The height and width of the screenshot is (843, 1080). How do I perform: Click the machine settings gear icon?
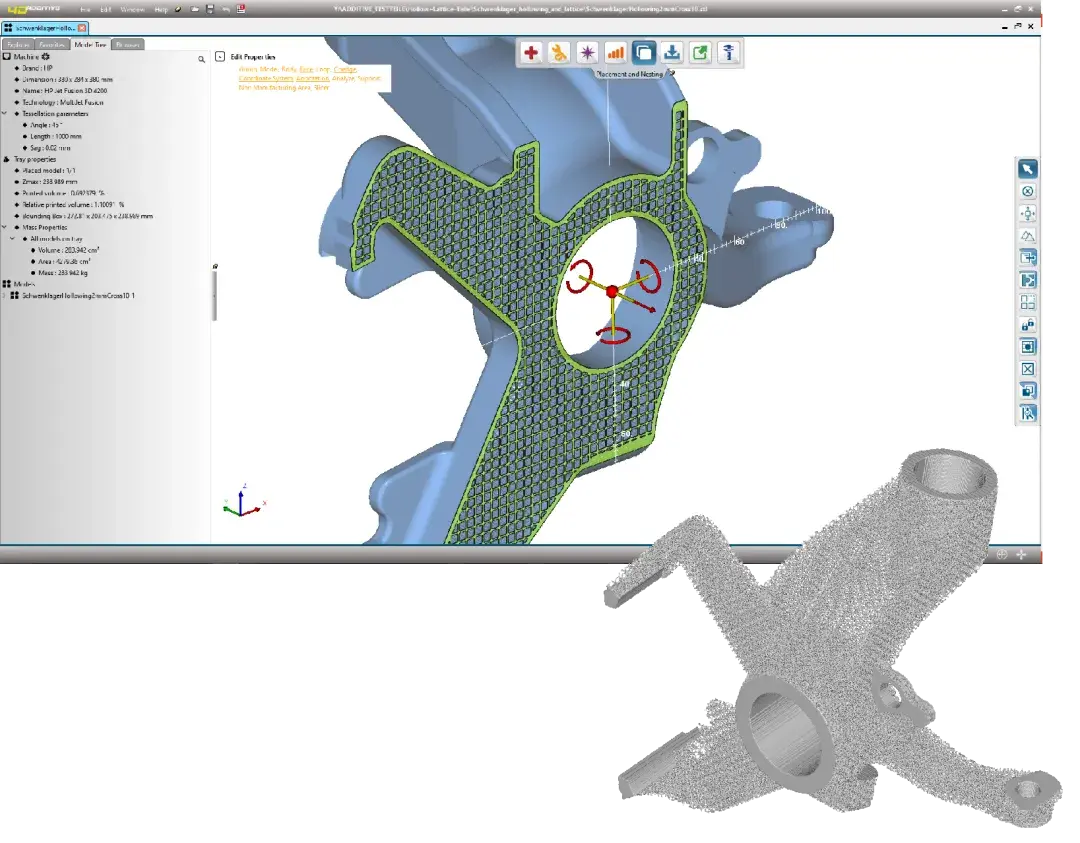(x=45, y=57)
